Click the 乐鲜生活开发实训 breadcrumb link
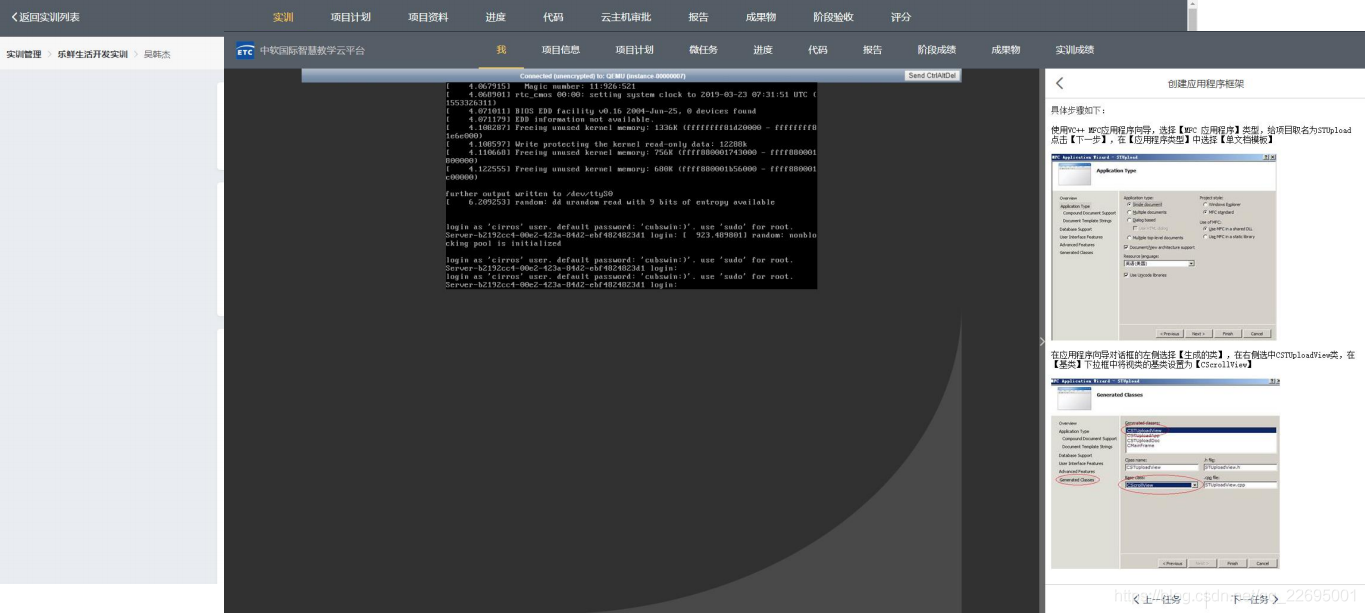The height and width of the screenshot is (614, 1365). (92, 54)
